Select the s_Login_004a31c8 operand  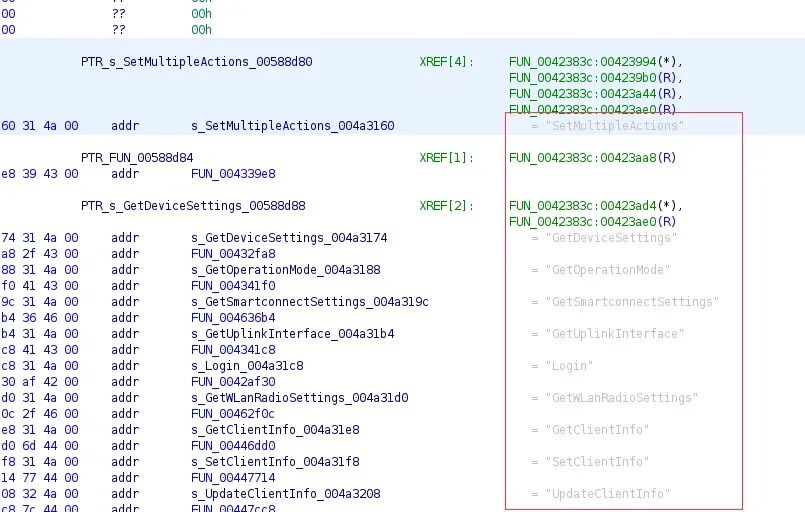pyautogui.click(x=247, y=366)
